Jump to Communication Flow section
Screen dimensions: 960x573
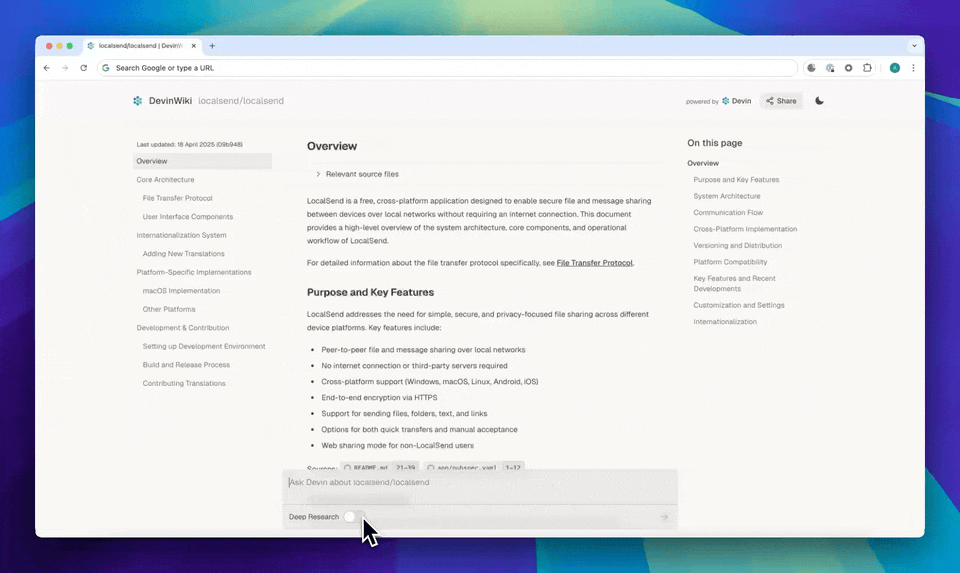point(728,212)
